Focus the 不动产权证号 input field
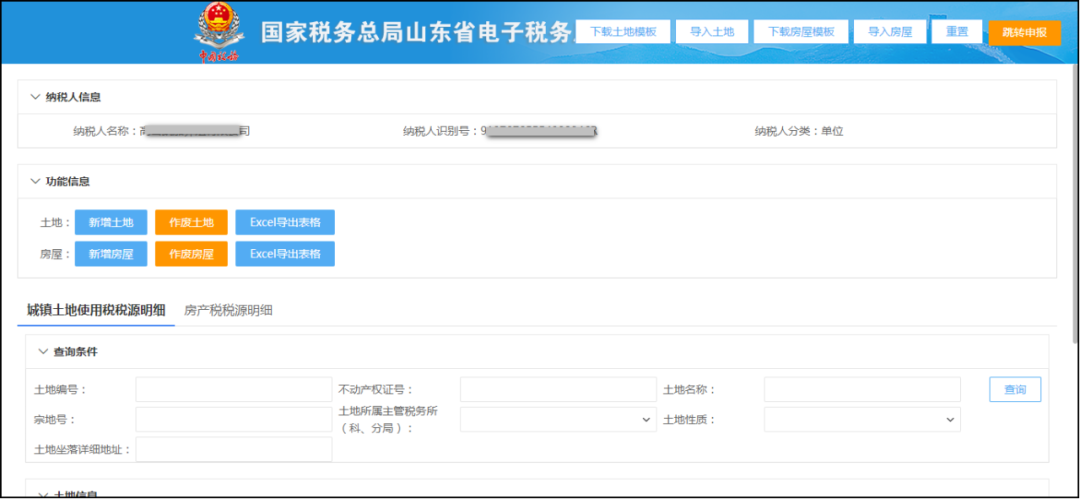Viewport: 1080px width, 499px height. 558,389
